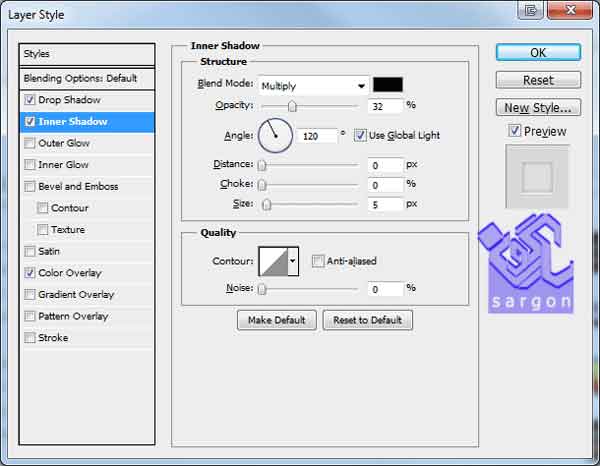Click the black shadow color swatch
The height and width of the screenshot is (466, 600).
pyautogui.click(x=387, y=85)
